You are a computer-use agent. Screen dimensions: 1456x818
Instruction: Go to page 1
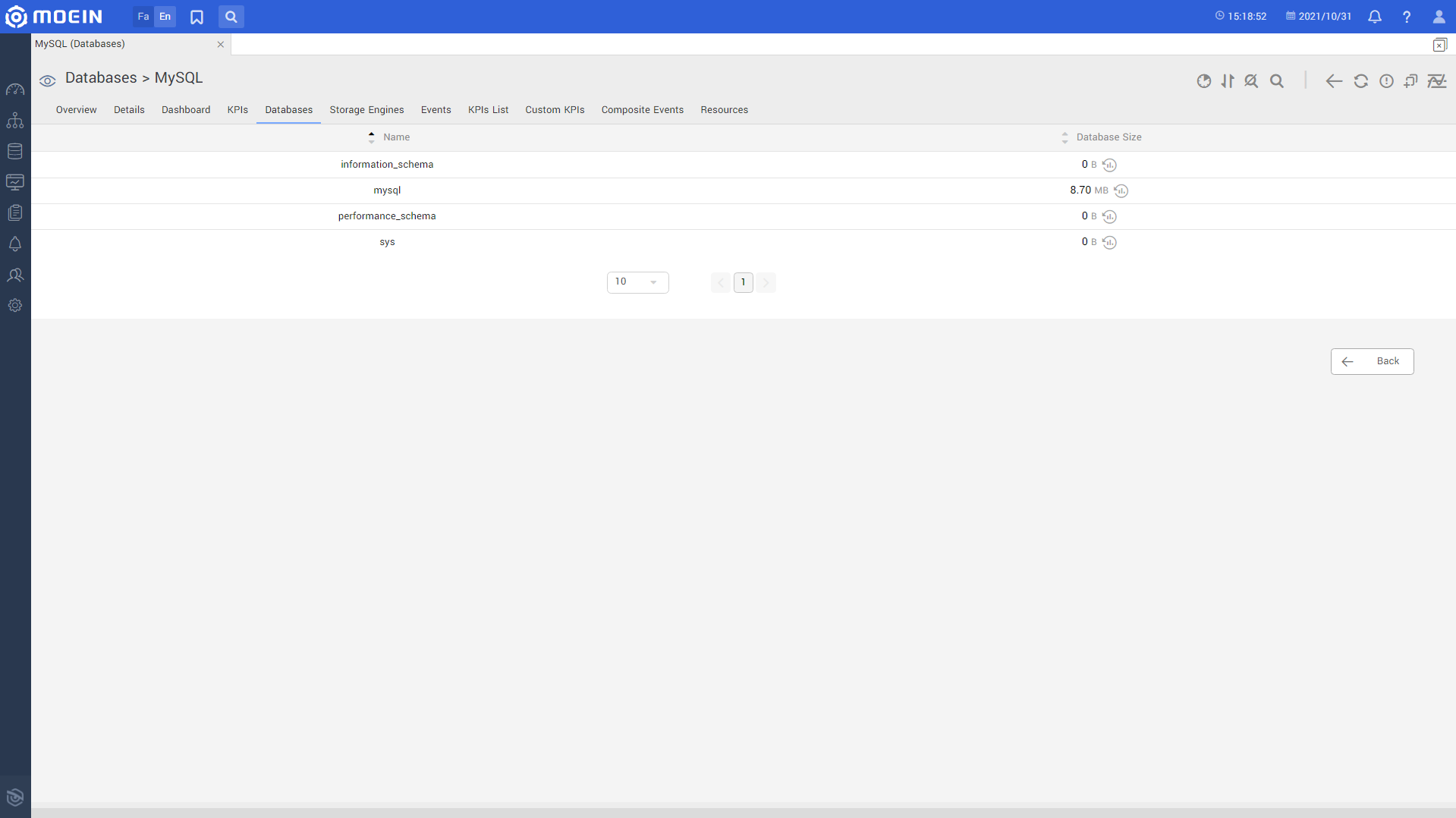coord(743,282)
